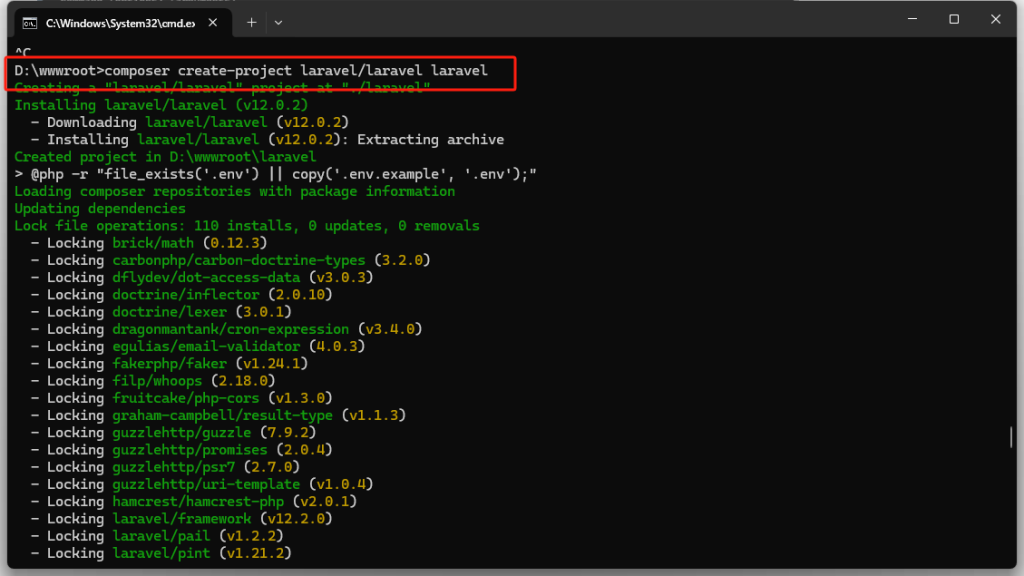The image size is (1024, 576).
Task: Click 'Loading composer repositories with package information'
Action: [234, 191]
